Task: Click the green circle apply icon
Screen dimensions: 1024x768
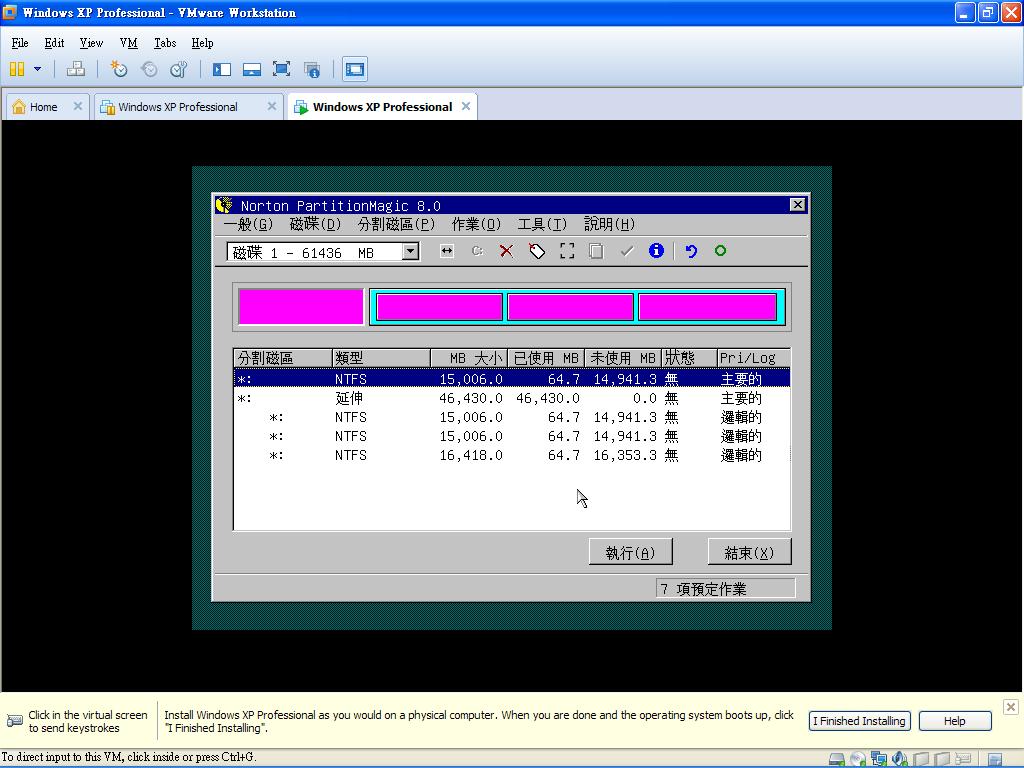Action: 720,251
